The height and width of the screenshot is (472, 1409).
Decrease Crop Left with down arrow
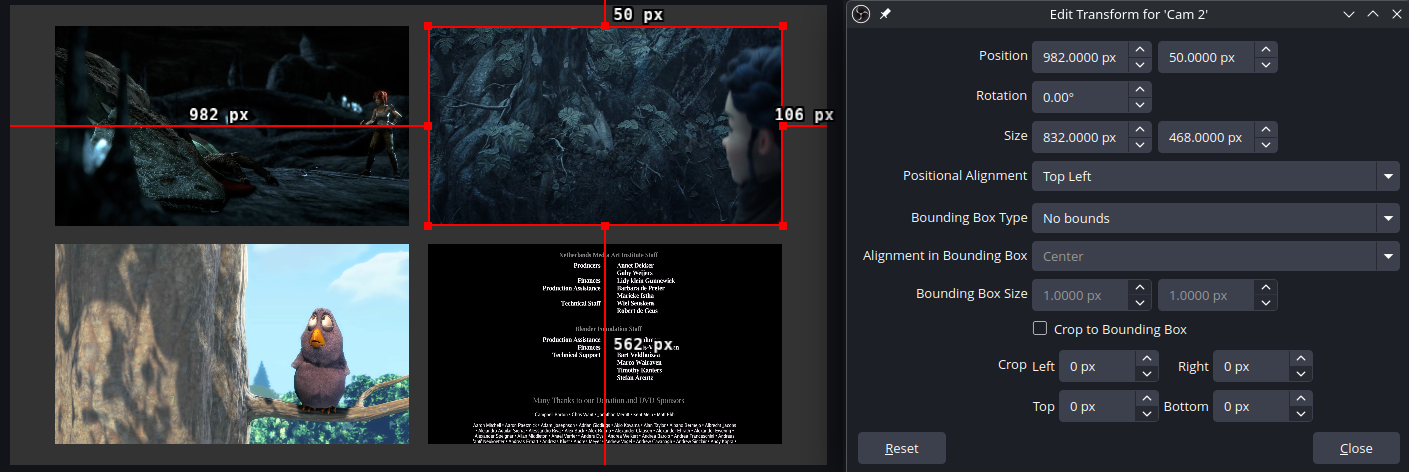(x=1147, y=374)
